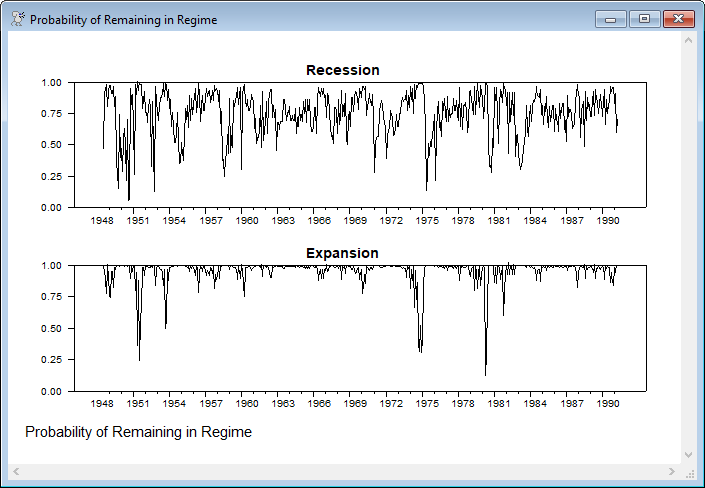Select the Expansion chart title
This screenshot has width=705, height=488.
pos(342,253)
